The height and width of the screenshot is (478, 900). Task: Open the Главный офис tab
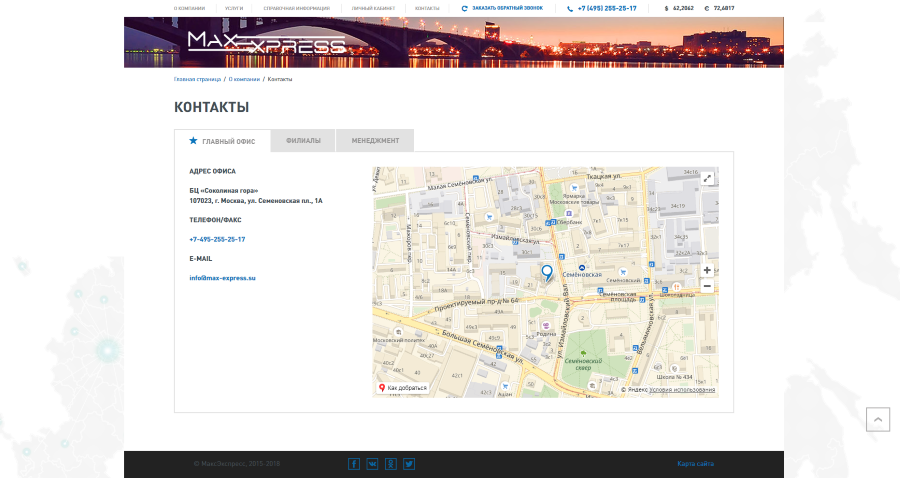pos(222,141)
